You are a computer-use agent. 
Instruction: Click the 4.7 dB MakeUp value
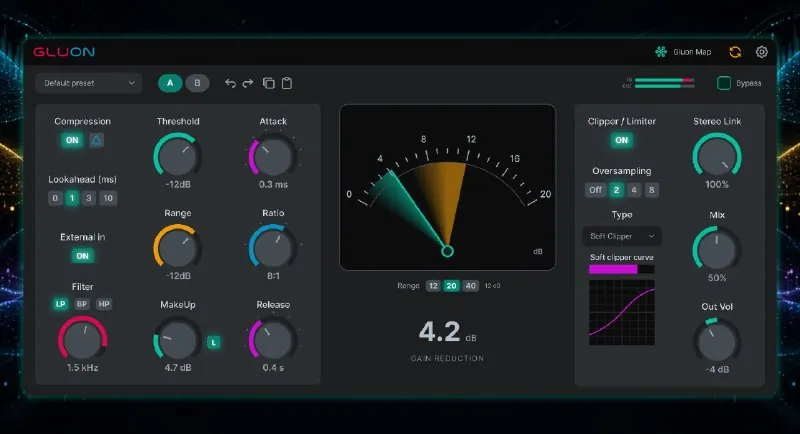pyautogui.click(x=178, y=367)
